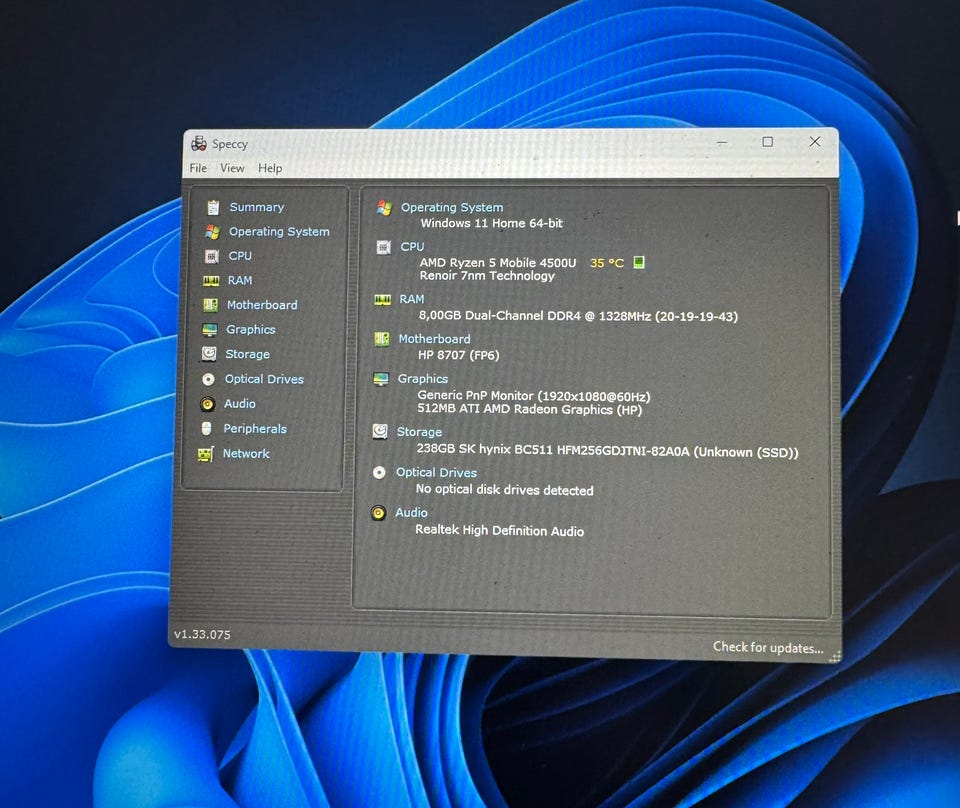The height and width of the screenshot is (808, 960).
Task: Click the 238GB SK hynix BC511 storage line
Action: pyautogui.click(x=607, y=451)
